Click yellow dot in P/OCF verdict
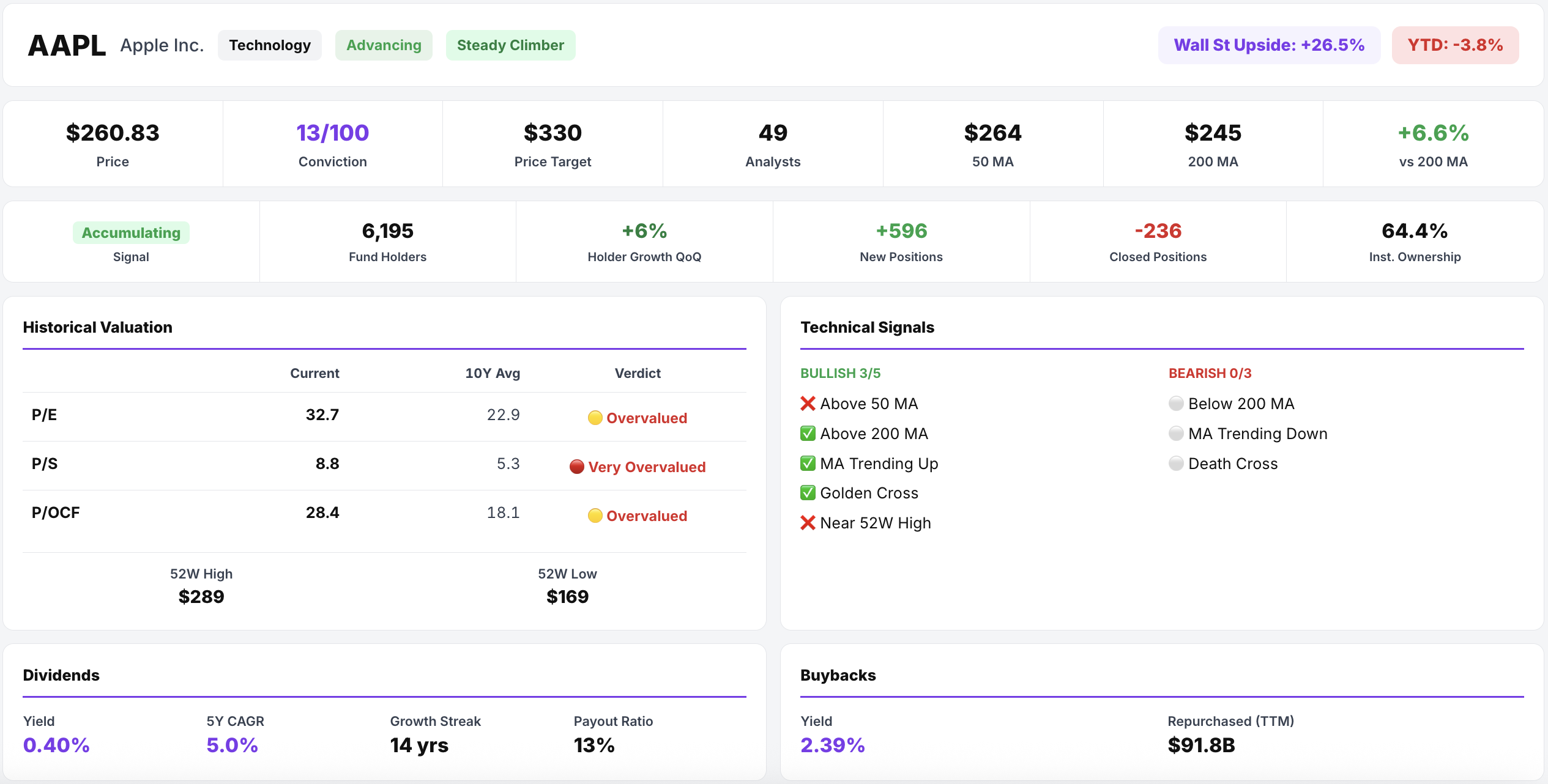Screen dimensions: 1548x784 tap(595, 516)
